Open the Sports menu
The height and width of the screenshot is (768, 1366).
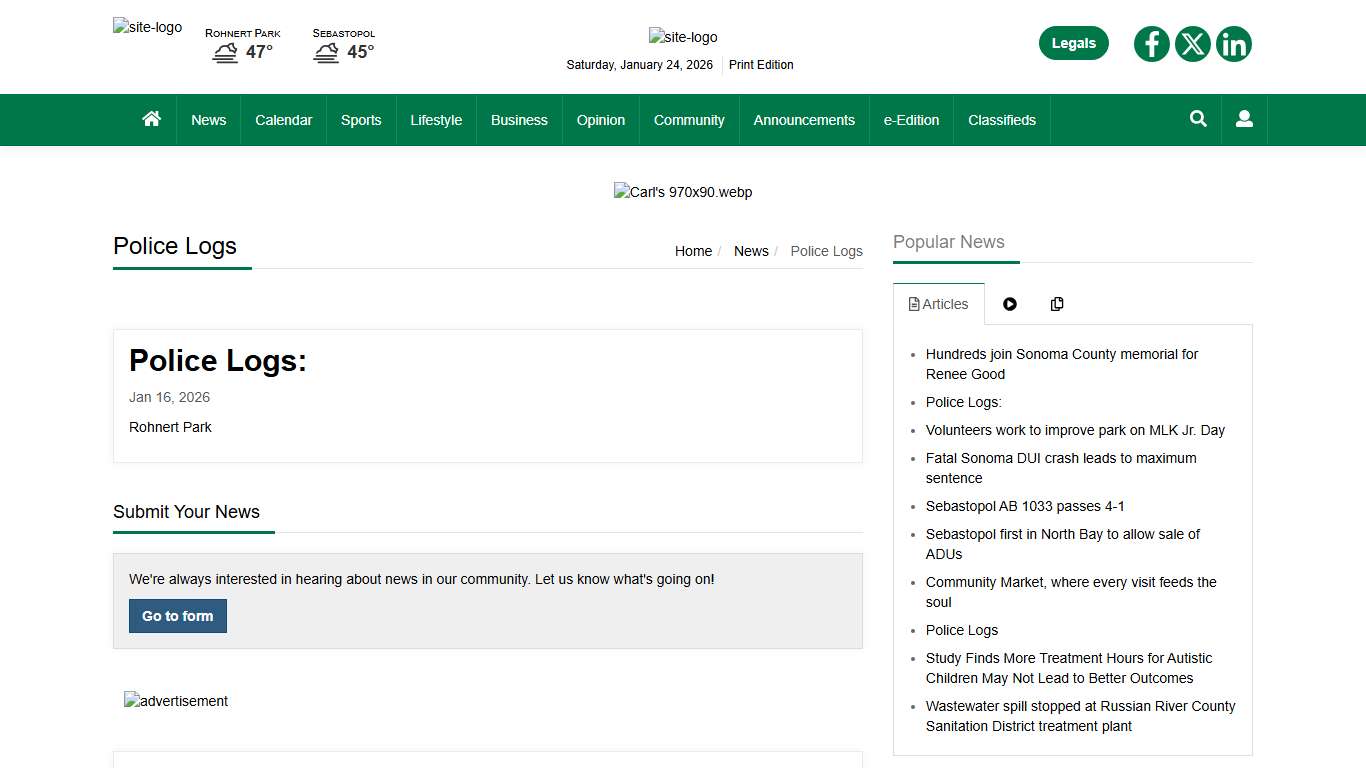point(361,120)
